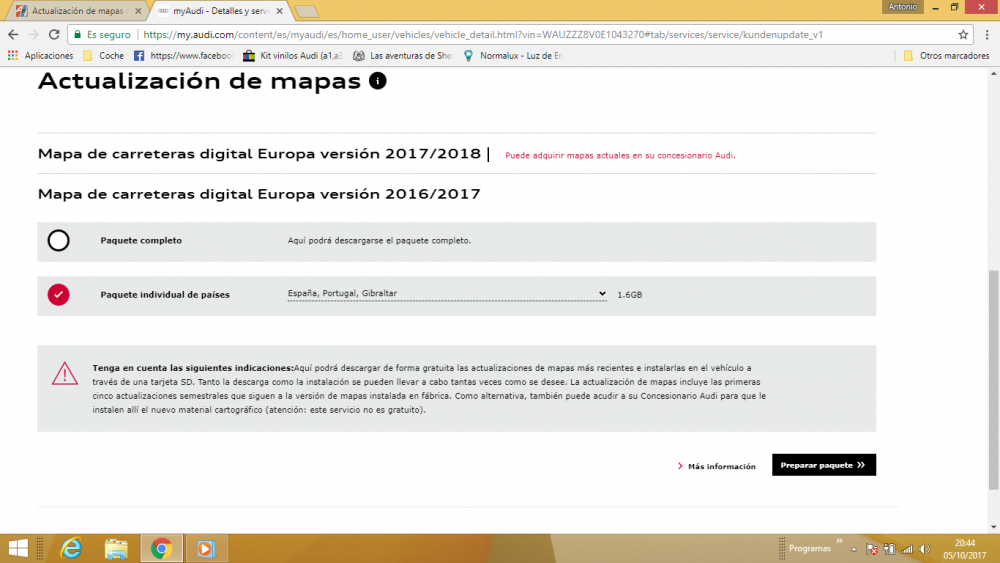
Task: Open the España, Portugal, Gibraltar country dropdown
Action: (446, 293)
